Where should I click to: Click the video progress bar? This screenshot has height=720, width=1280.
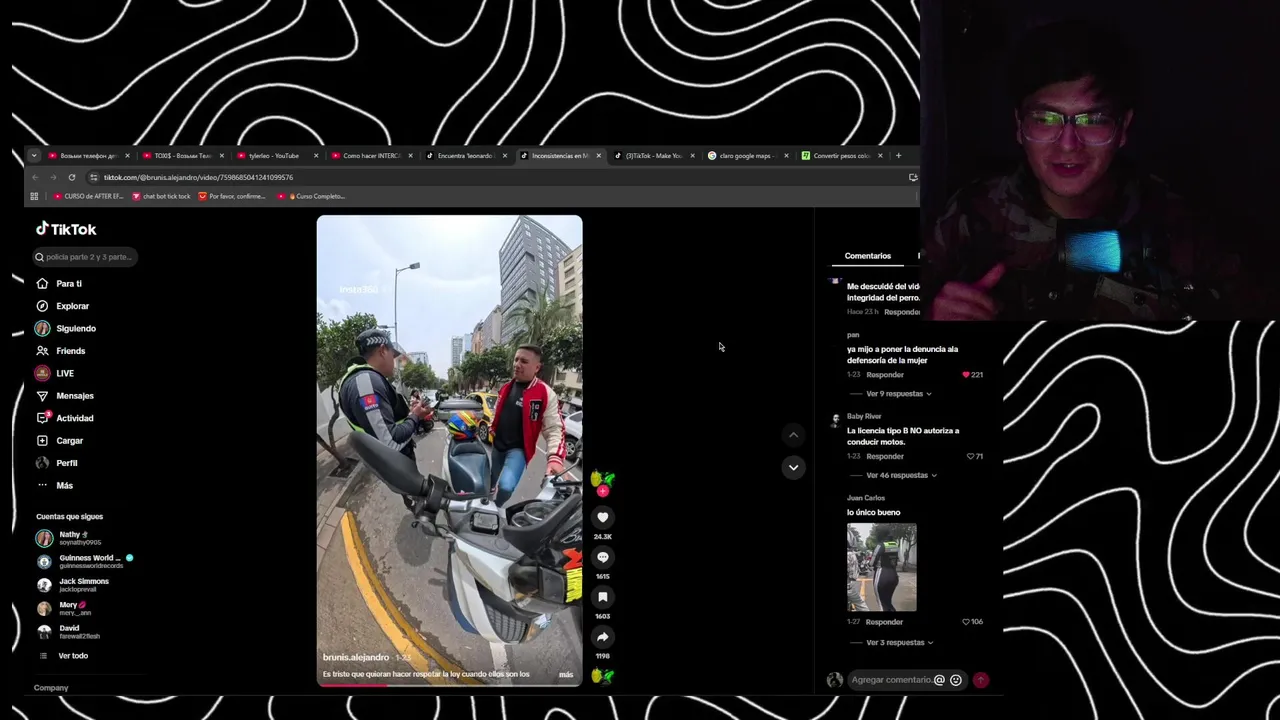point(449,685)
